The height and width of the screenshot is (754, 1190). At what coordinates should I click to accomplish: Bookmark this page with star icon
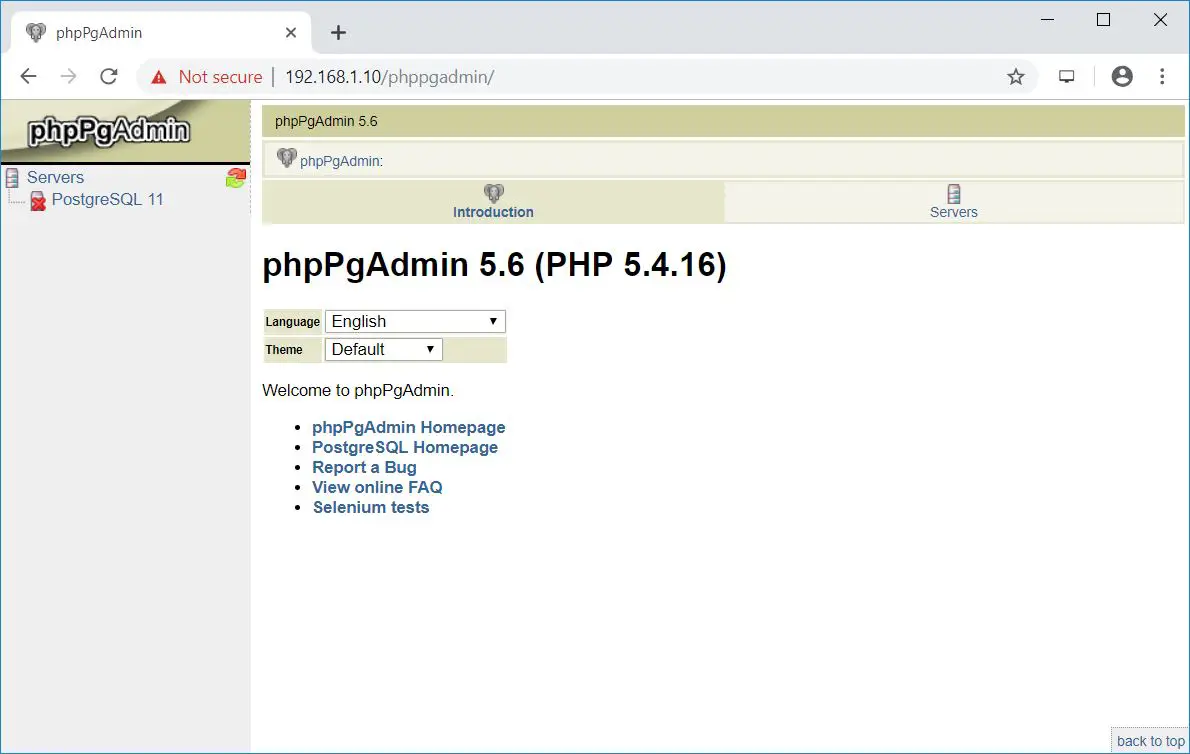click(1015, 77)
